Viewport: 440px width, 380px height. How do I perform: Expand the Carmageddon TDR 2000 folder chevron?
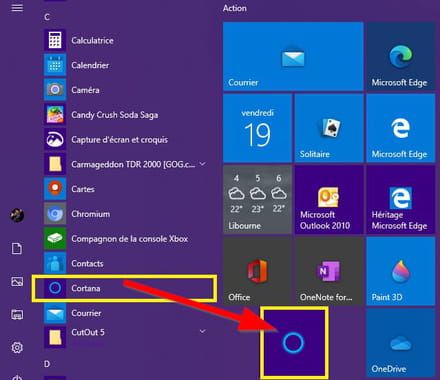[202, 164]
